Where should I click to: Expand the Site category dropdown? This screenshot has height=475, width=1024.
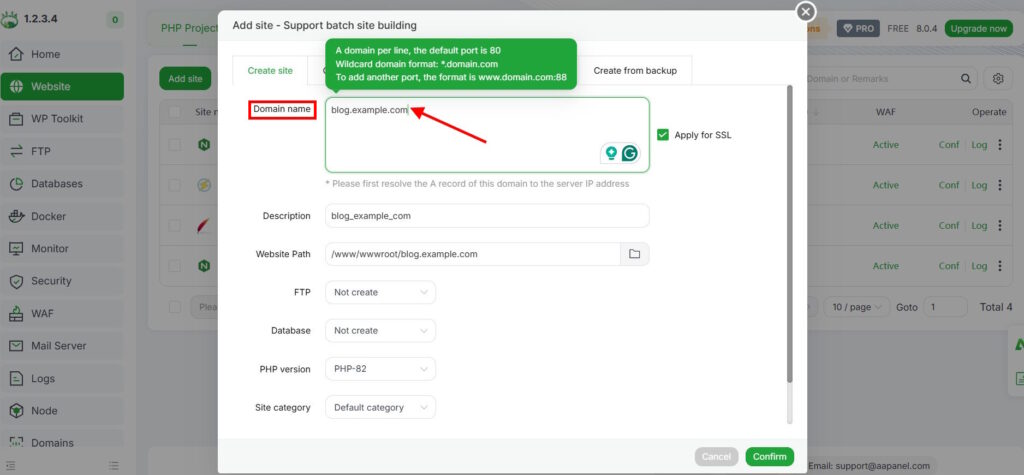[x=380, y=407]
